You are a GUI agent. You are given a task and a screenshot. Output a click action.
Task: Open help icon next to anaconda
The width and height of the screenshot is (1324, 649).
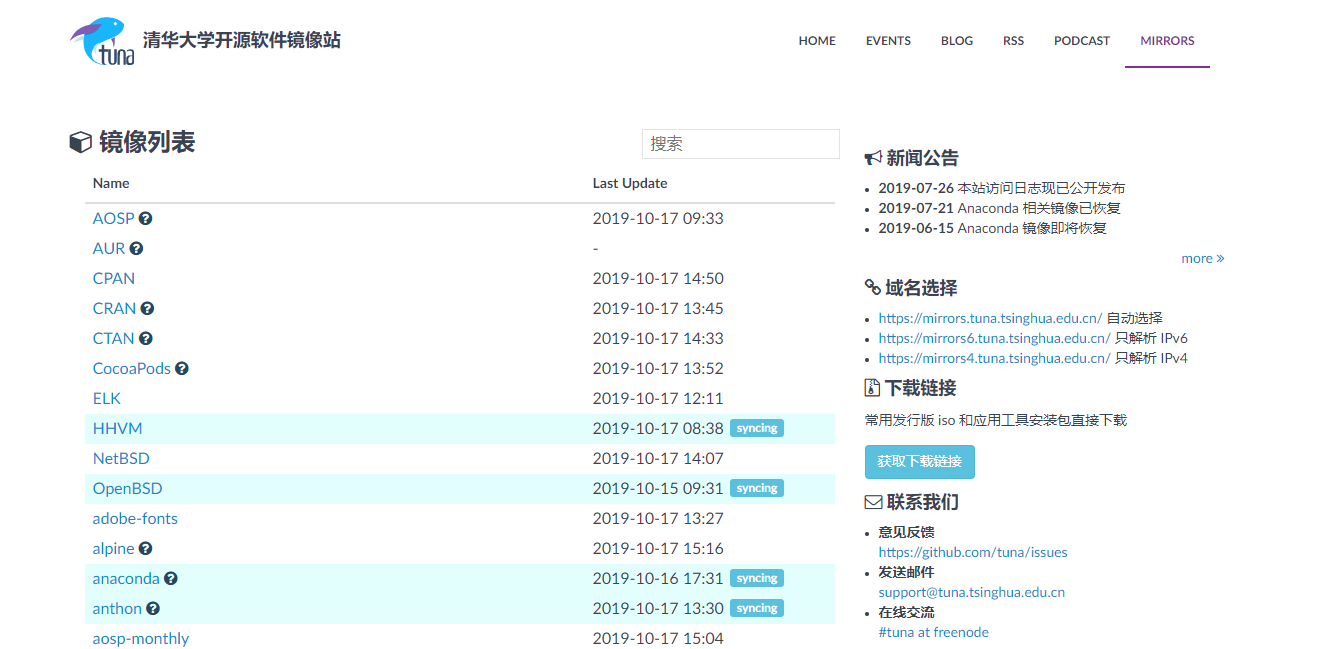click(171, 578)
